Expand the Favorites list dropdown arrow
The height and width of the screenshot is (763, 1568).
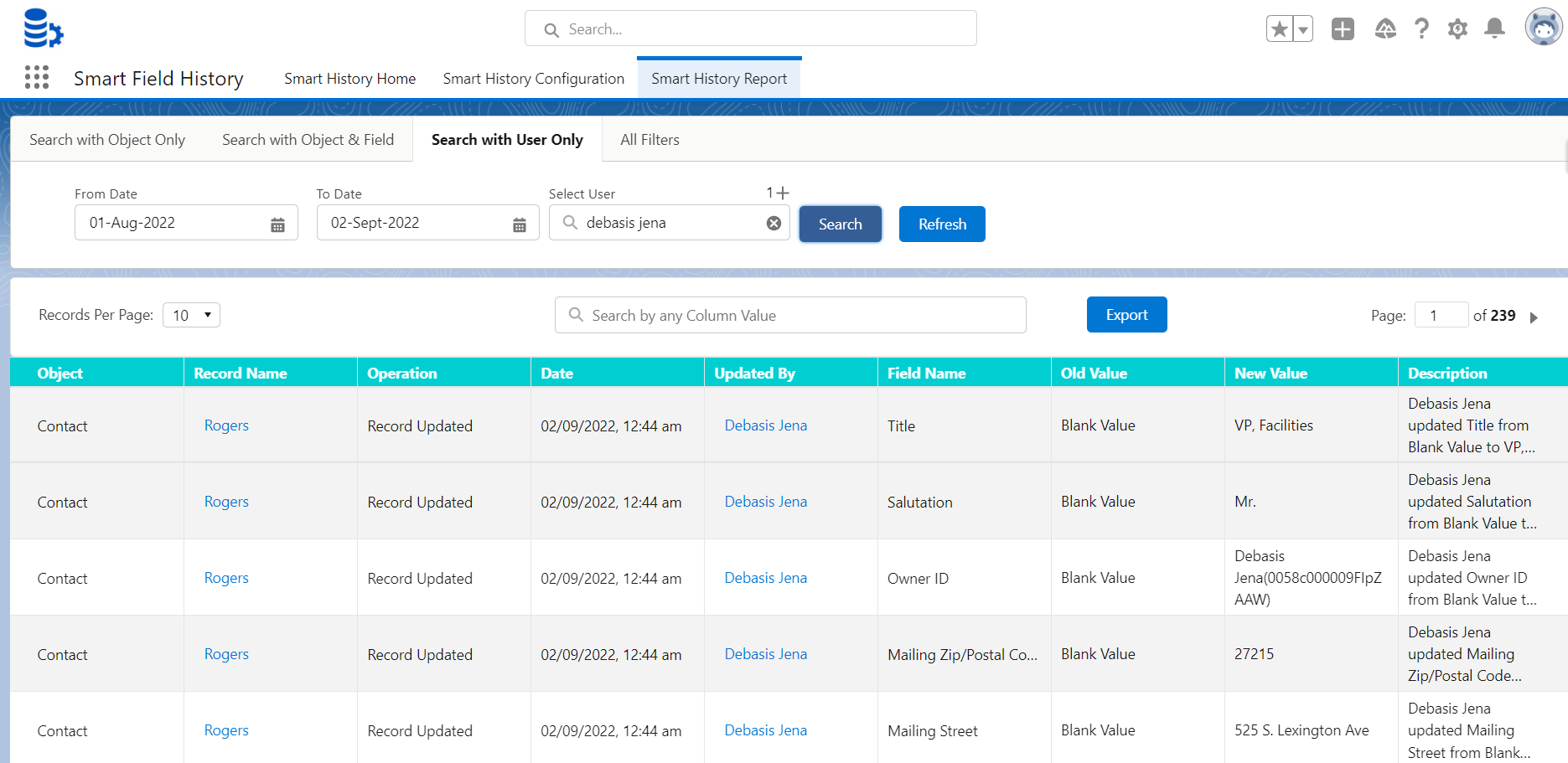1303,29
